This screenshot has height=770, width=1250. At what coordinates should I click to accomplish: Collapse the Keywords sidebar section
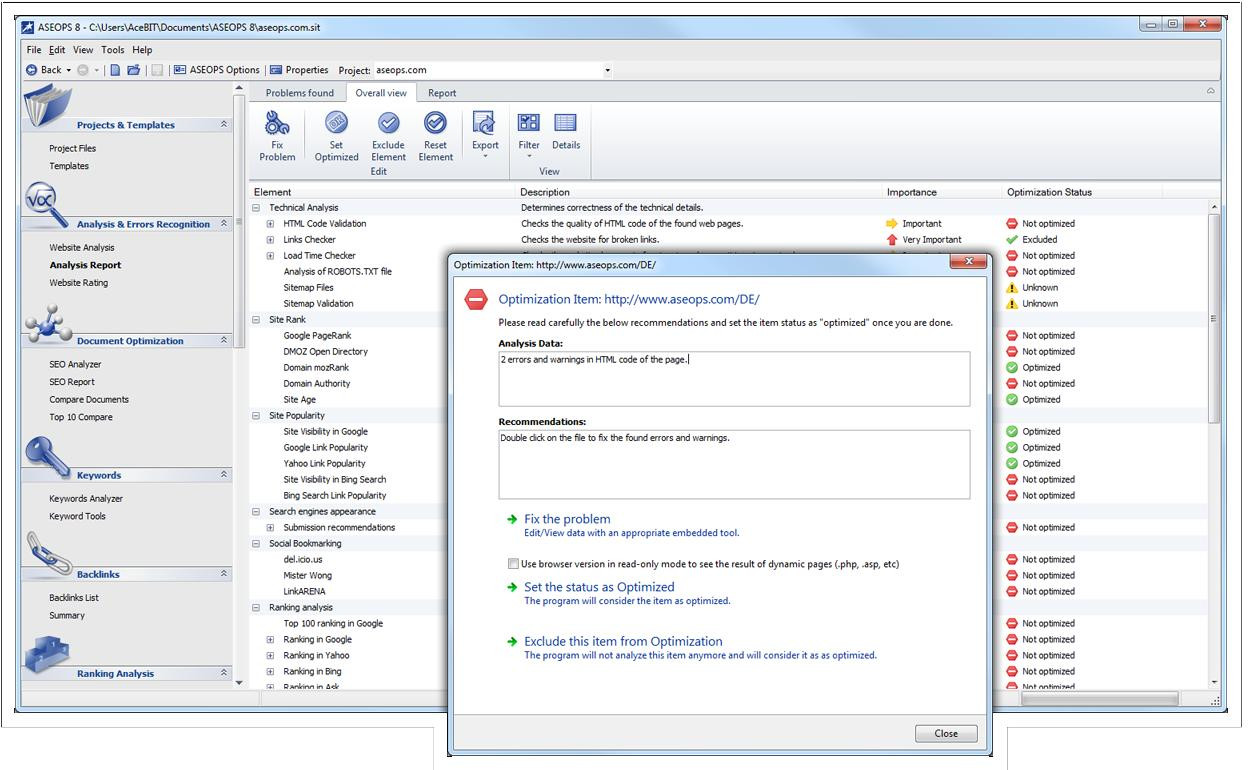(x=224, y=475)
